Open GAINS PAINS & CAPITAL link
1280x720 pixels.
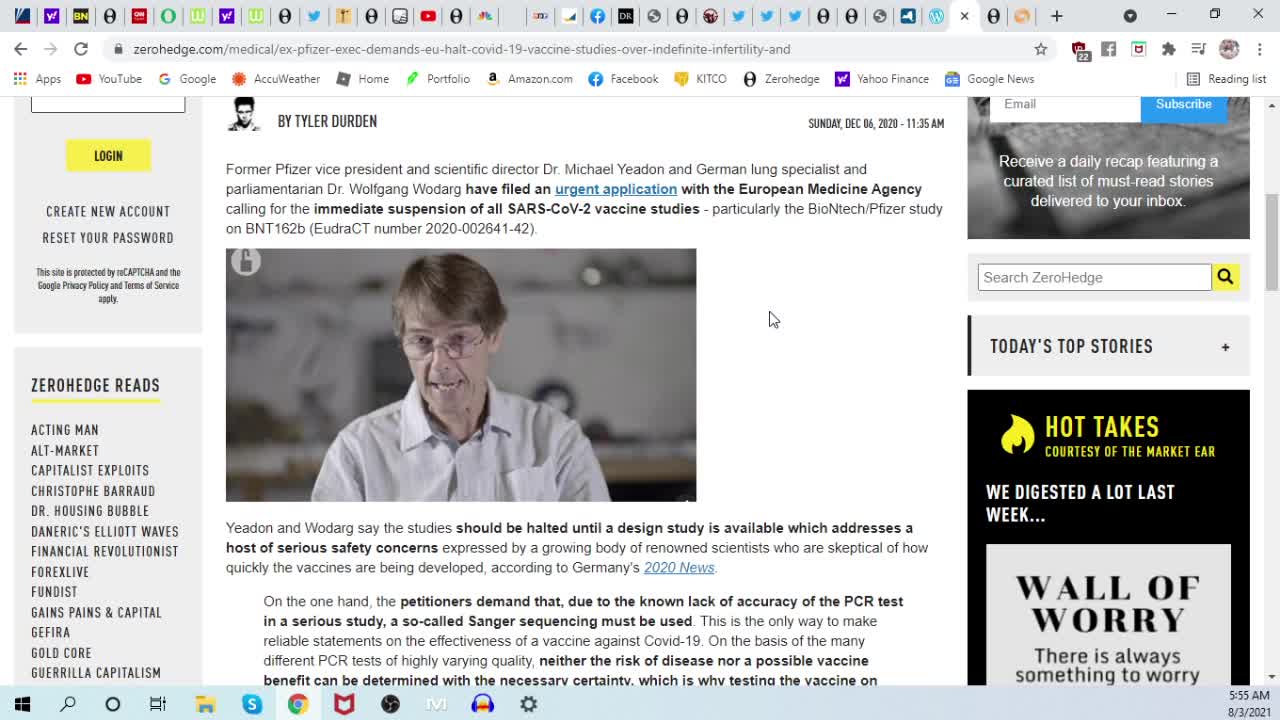(96, 612)
